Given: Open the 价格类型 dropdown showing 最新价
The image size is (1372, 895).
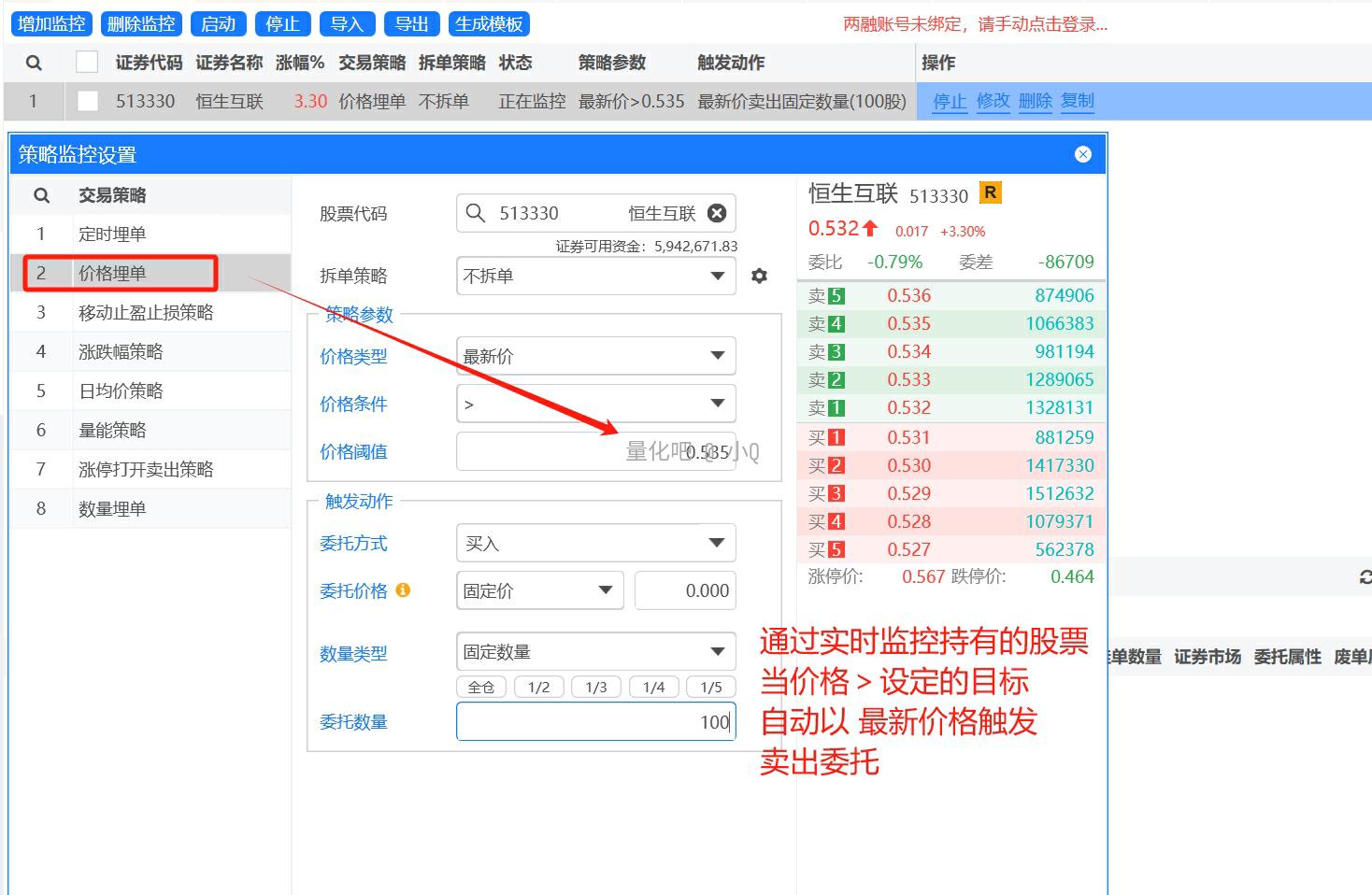Looking at the screenshot, I should pyautogui.click(x=595, y=356).
